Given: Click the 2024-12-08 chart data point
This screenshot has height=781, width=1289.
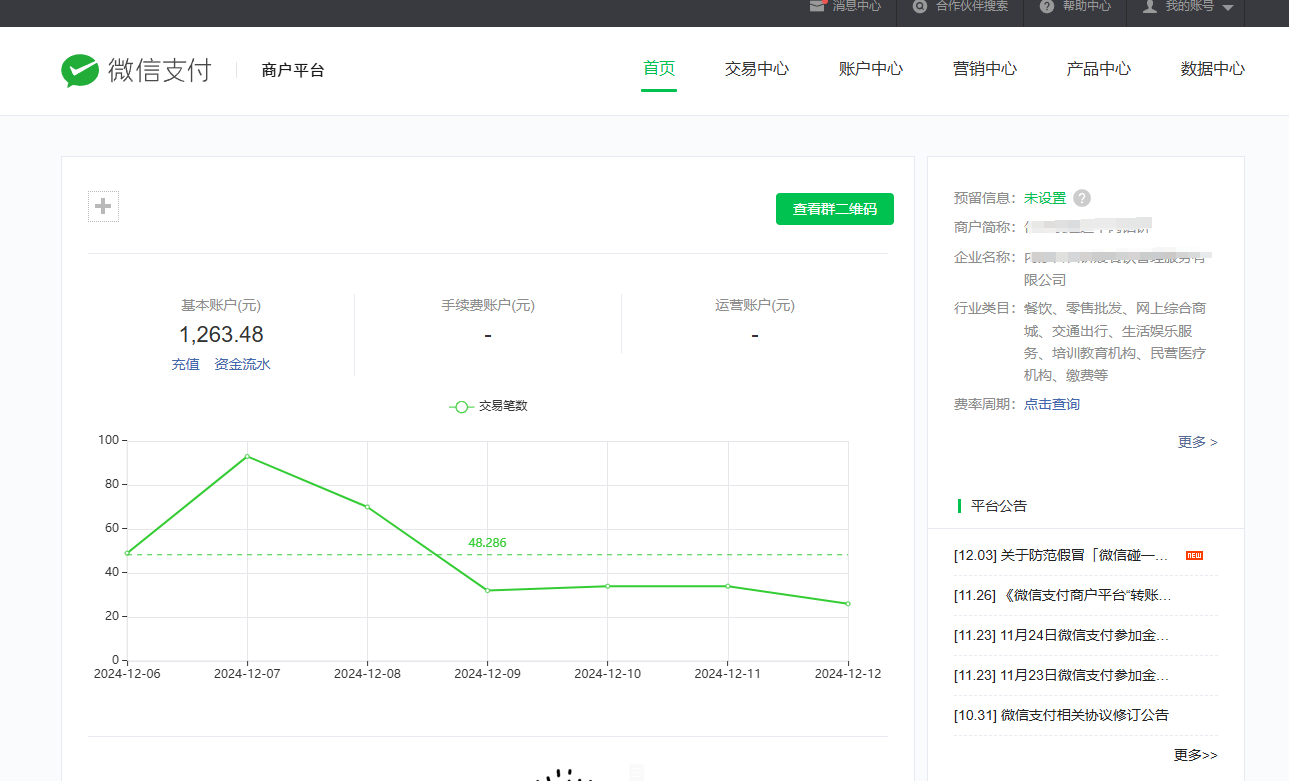Looking at the screenshot, I should click(x=367, y=507).
